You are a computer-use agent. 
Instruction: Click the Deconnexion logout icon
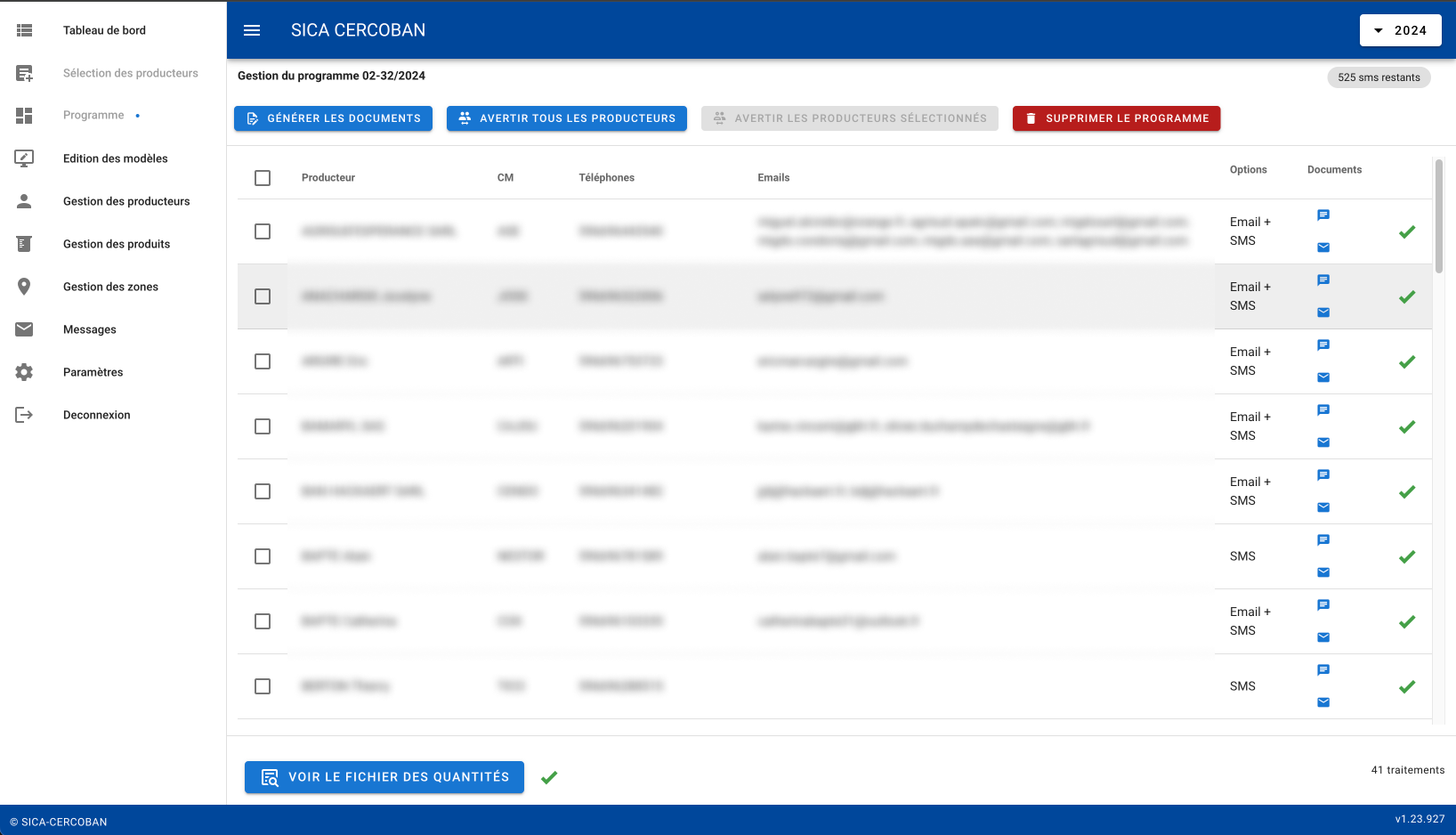[24, 415]
